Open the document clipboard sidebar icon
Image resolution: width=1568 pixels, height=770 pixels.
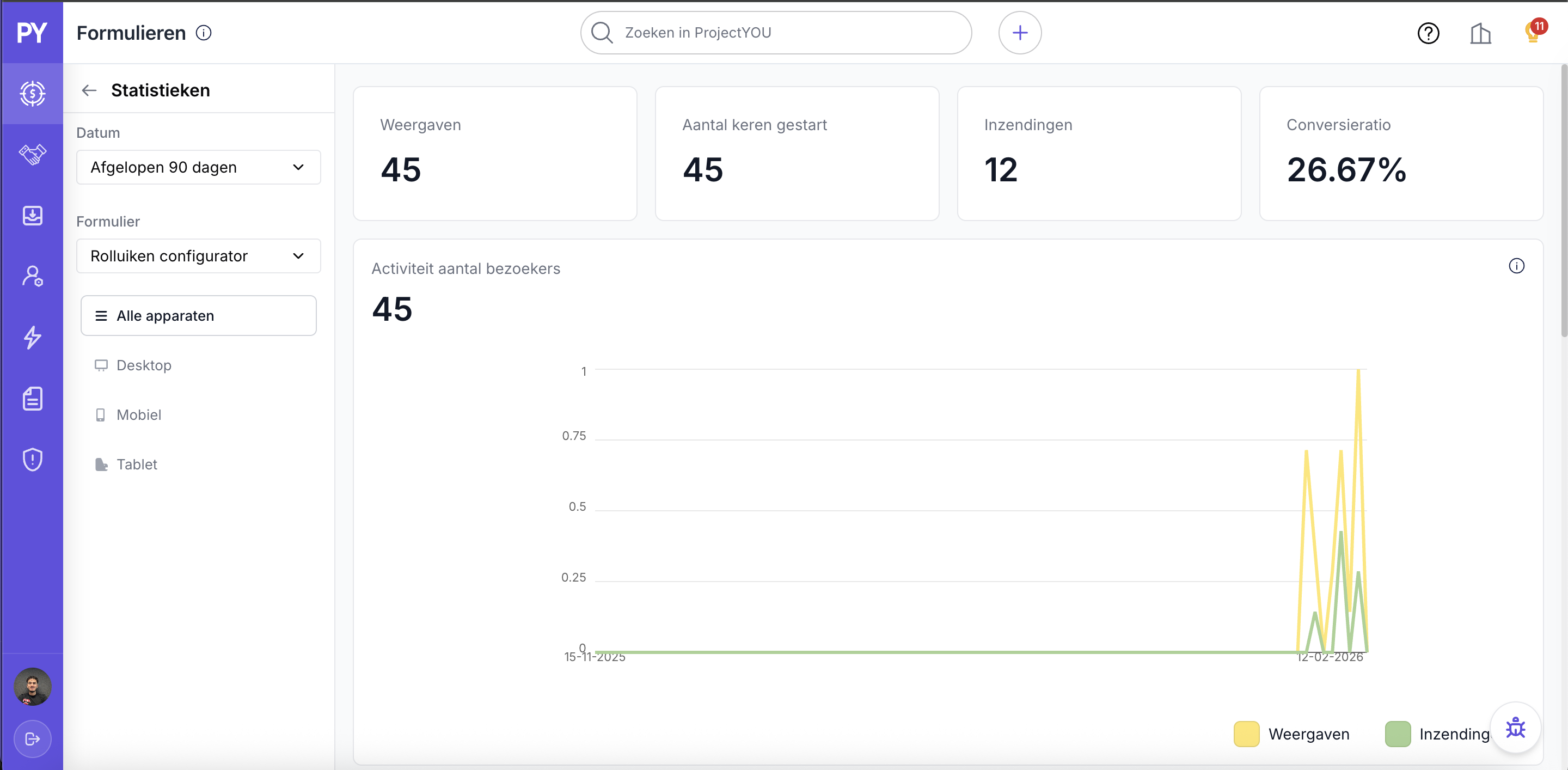pyautogui.click(x=32, y=399)
